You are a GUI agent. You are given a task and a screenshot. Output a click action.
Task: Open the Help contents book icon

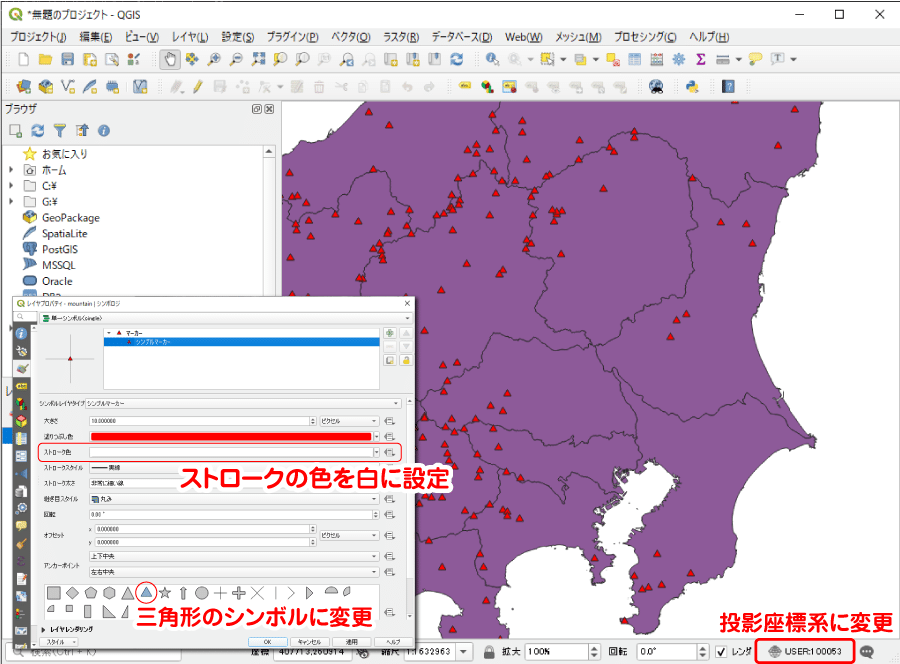pos(728,87)
